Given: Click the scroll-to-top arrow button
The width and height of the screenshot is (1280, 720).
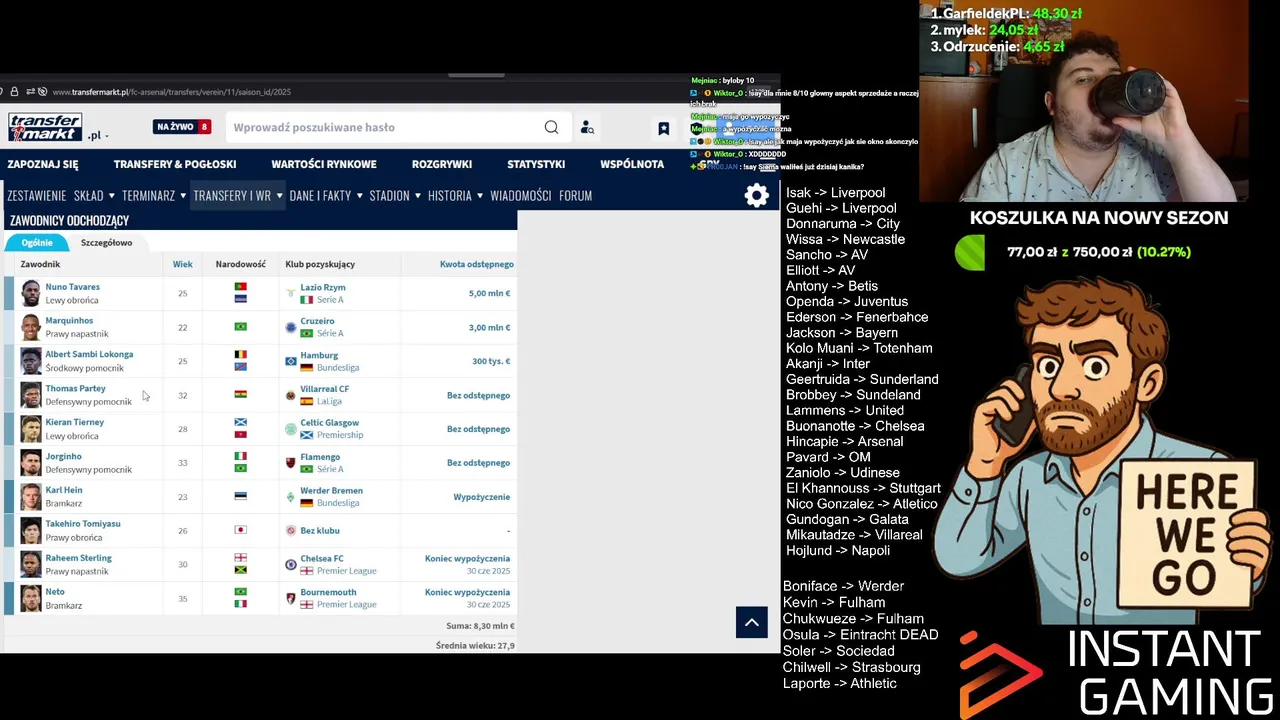Looking at the screenshot, I should point(752,622).
